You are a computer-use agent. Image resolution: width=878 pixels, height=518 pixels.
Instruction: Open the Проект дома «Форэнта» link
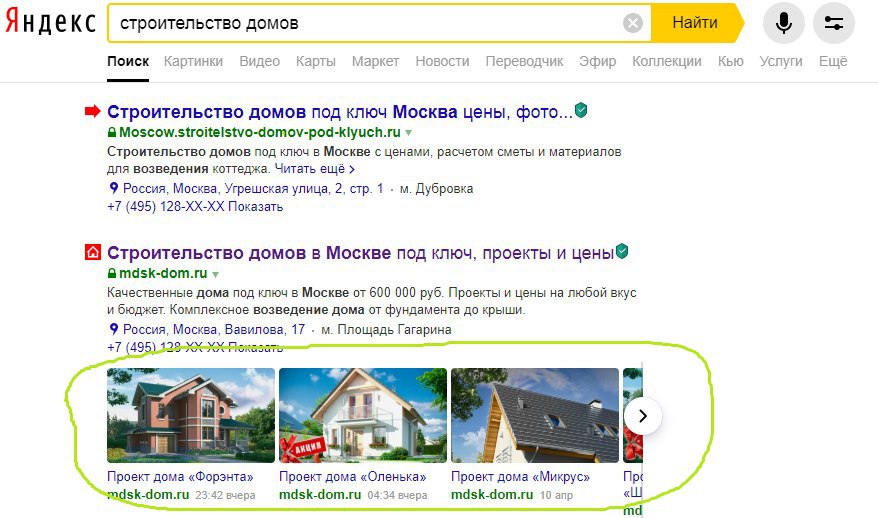[180, 477]
